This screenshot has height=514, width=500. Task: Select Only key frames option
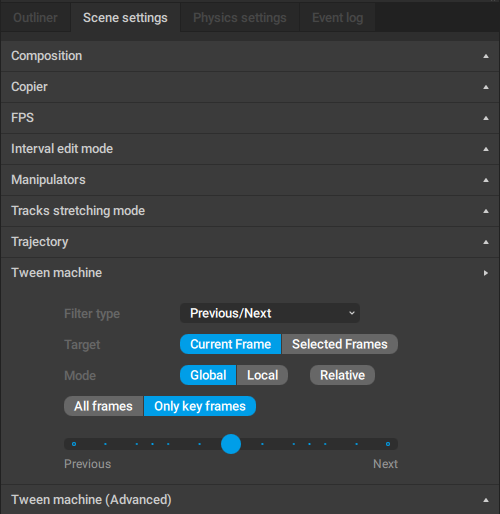click(x=200, y=406)
